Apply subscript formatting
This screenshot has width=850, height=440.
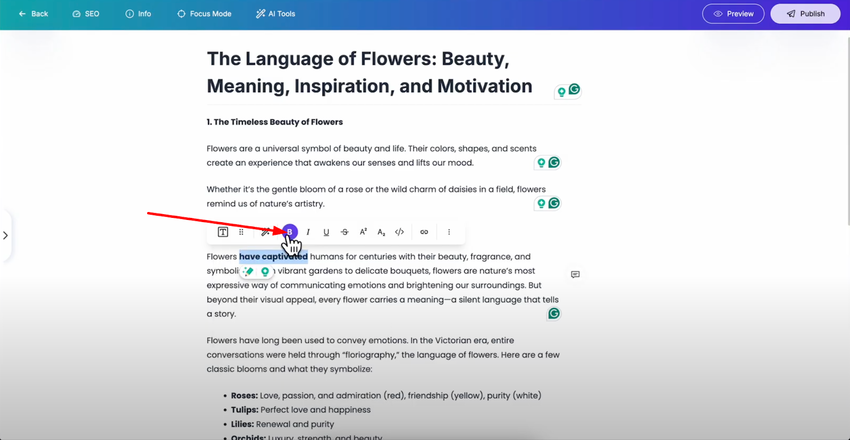coord(381,232)
